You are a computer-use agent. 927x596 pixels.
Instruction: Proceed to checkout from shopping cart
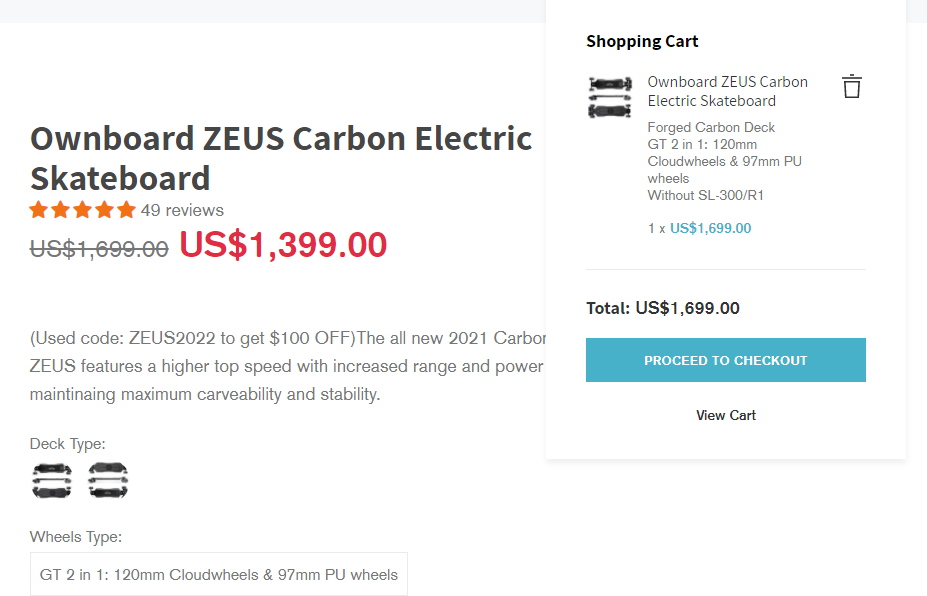[725, 360]
